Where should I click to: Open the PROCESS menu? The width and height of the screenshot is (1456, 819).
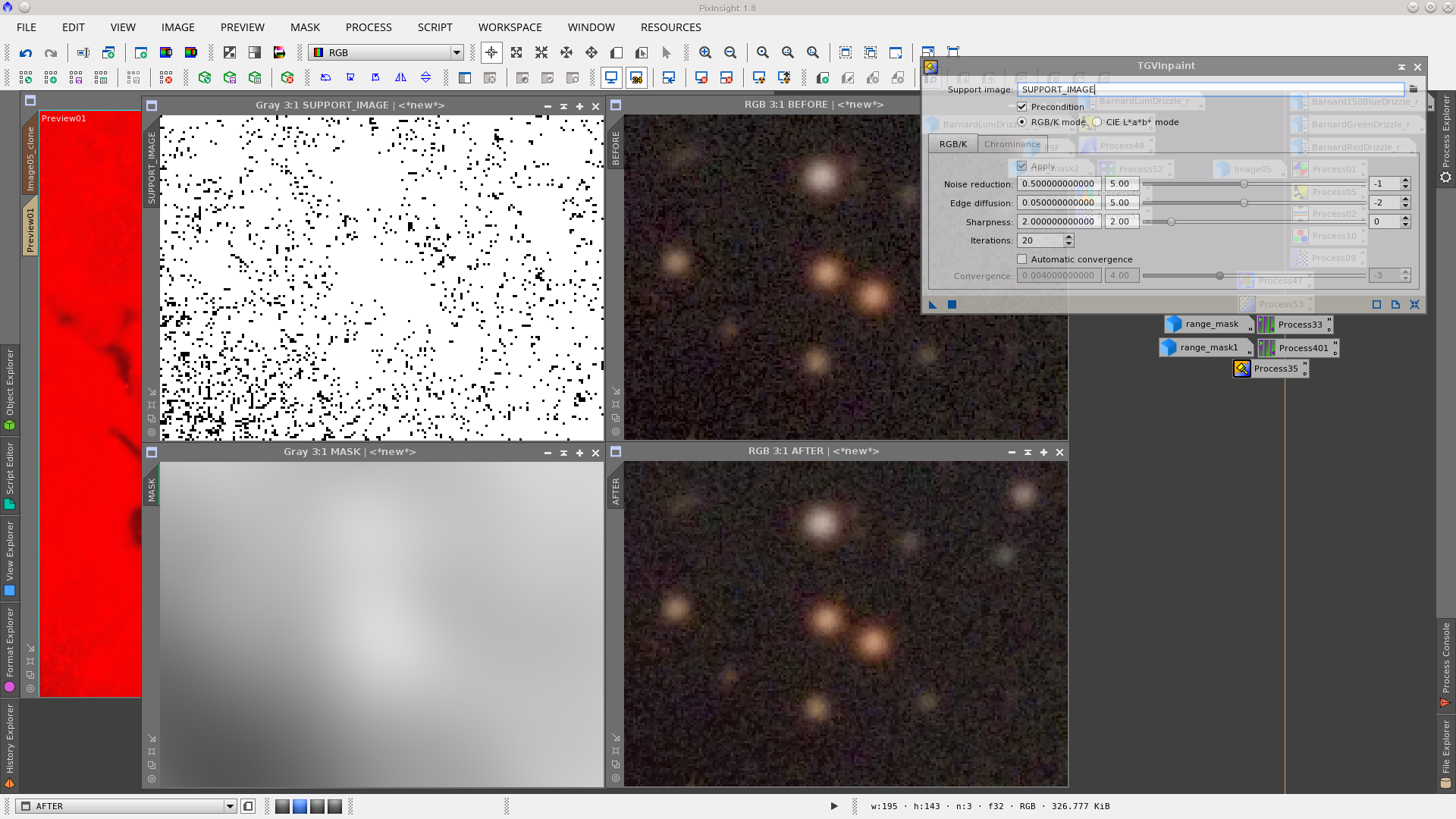click(369, 27)
